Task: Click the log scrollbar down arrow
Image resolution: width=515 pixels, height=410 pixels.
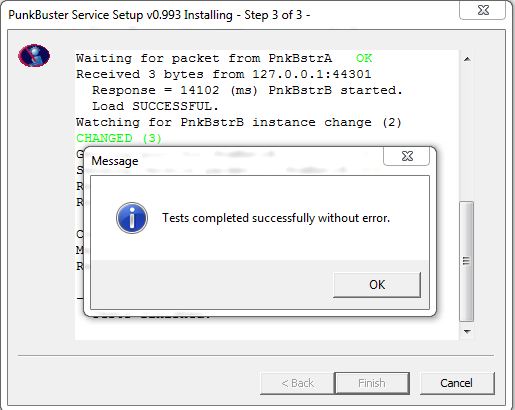Action: tap(467, 331)
